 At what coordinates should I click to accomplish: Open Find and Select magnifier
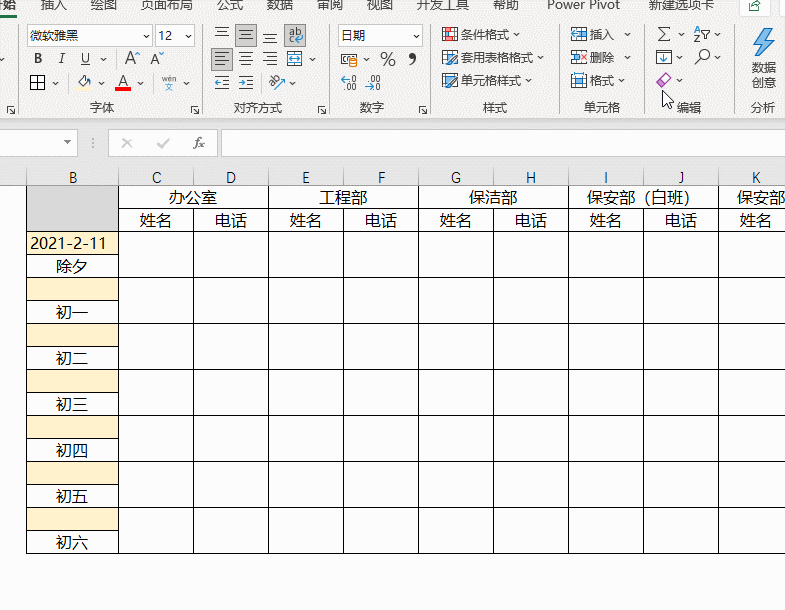(702, 57)
